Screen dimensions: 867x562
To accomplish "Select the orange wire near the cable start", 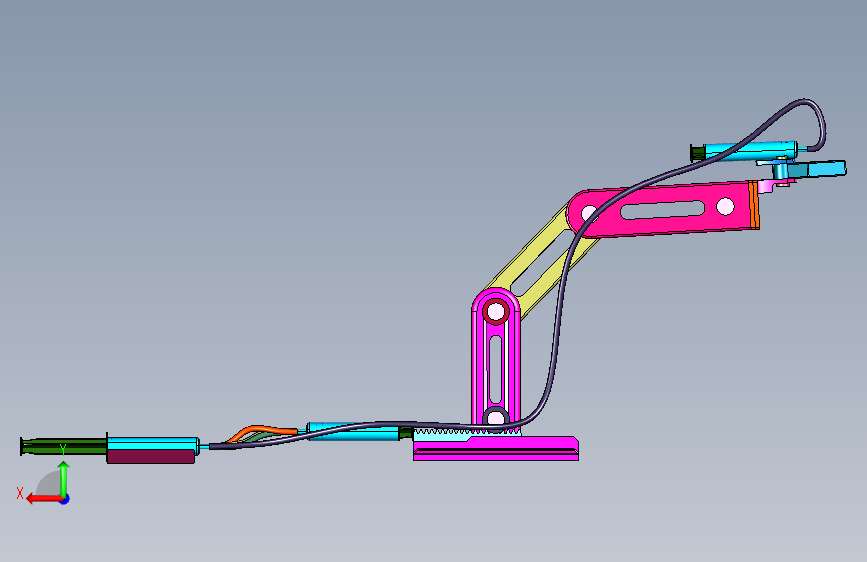I will point(262,431).
